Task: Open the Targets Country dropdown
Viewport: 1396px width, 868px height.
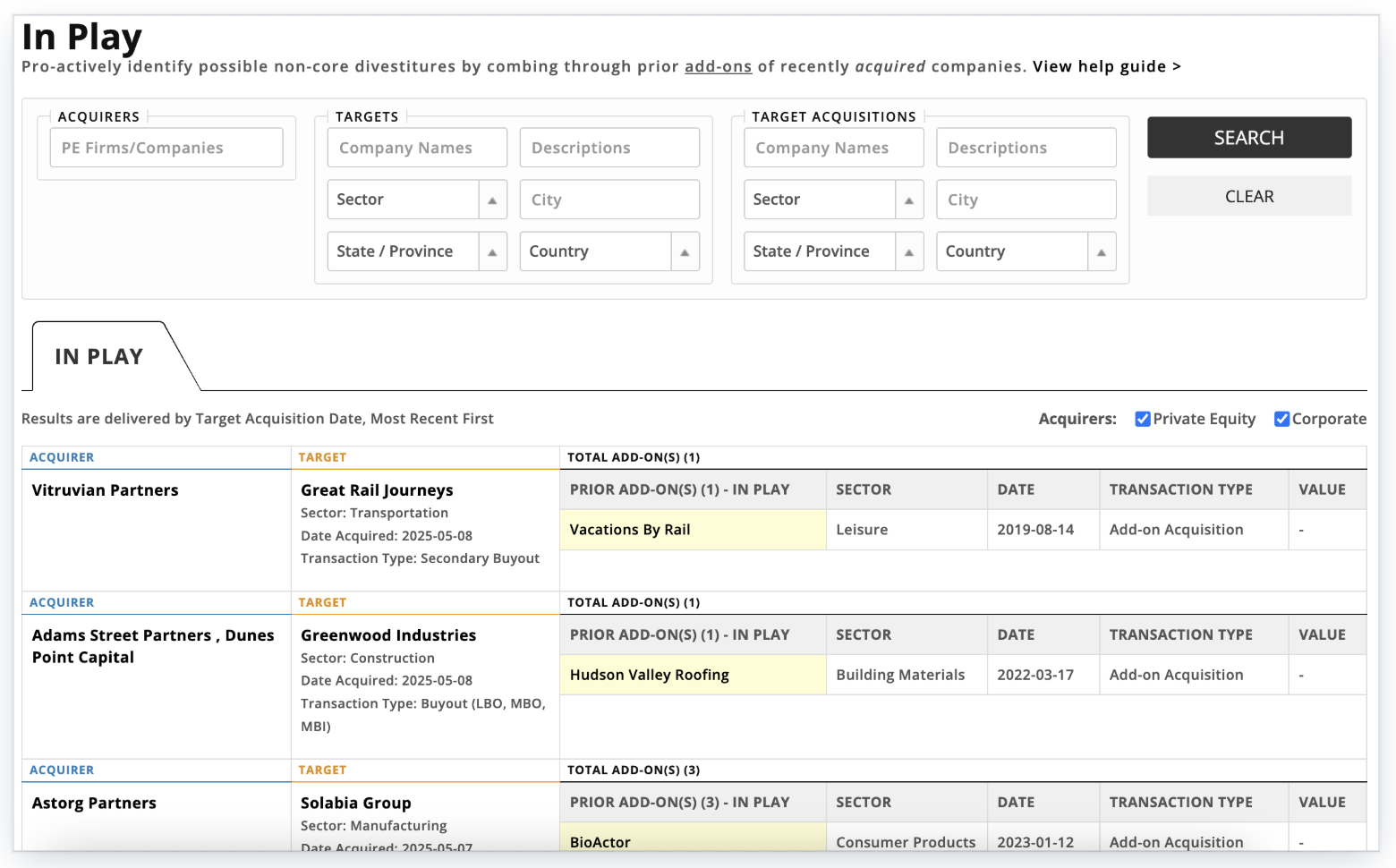Action: pos(609,251)
